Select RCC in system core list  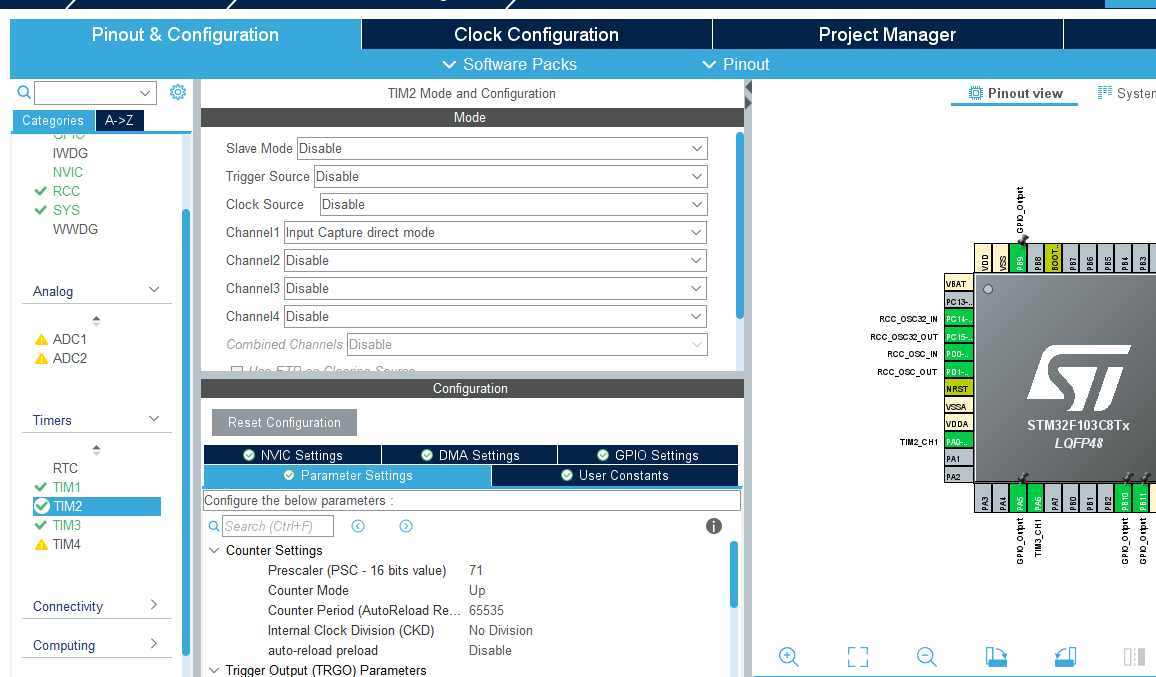pyautogui.click(x=66, y=191)
